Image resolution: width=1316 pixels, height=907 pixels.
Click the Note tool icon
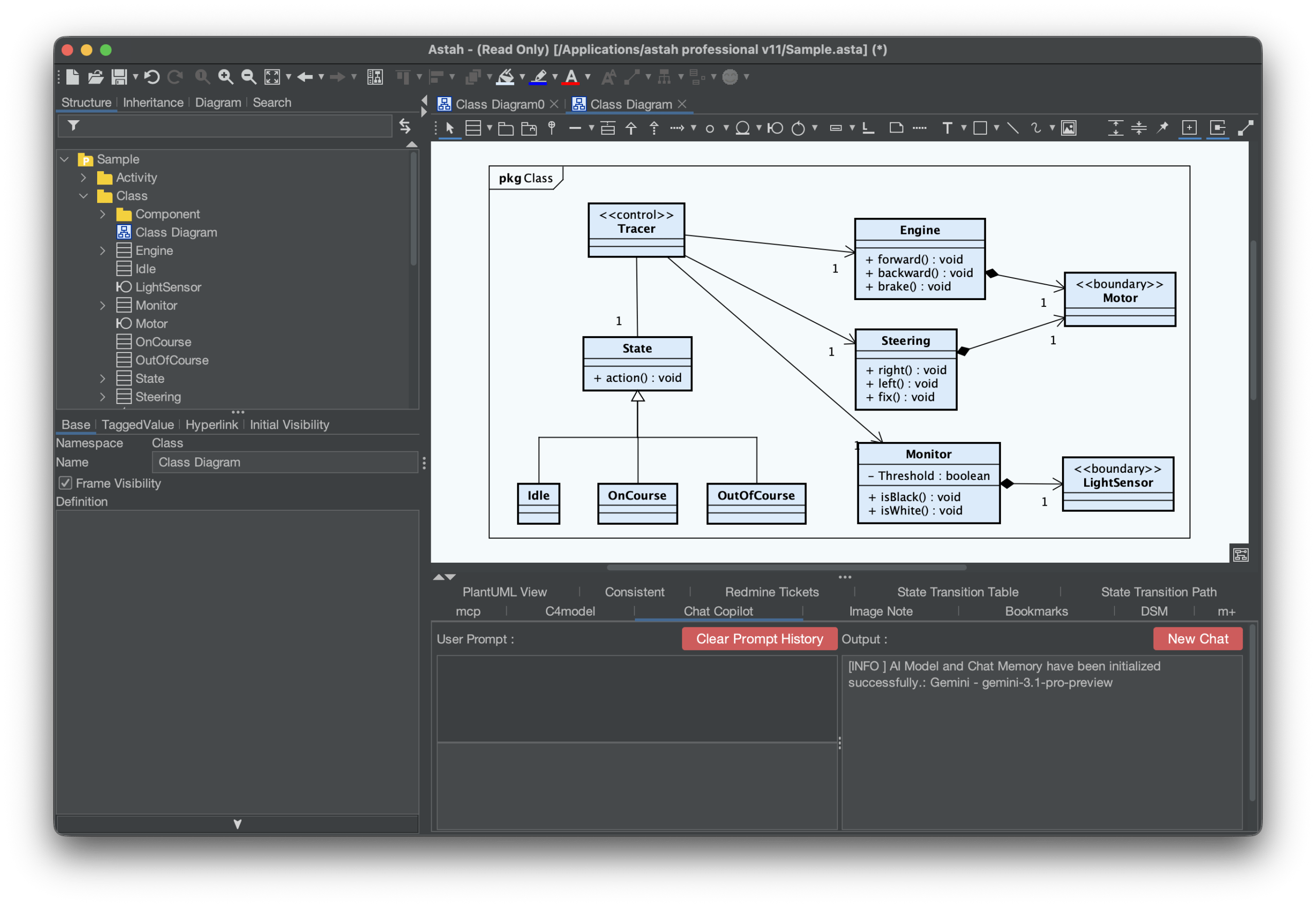tap(896, 127)
